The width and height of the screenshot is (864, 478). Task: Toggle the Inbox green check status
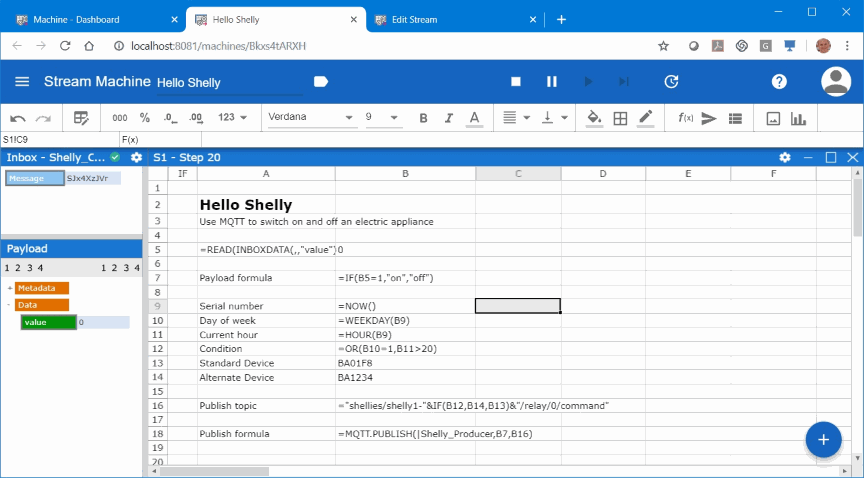point(116,158)
